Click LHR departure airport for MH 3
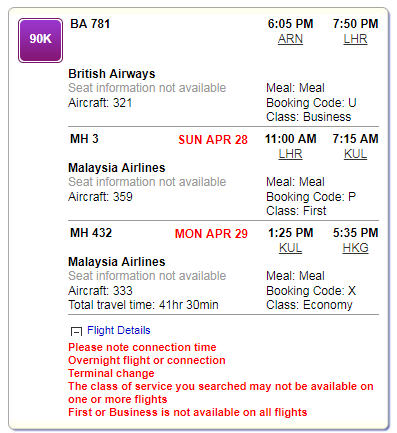Viewport: 397px width, 433px height. (290, 154)
